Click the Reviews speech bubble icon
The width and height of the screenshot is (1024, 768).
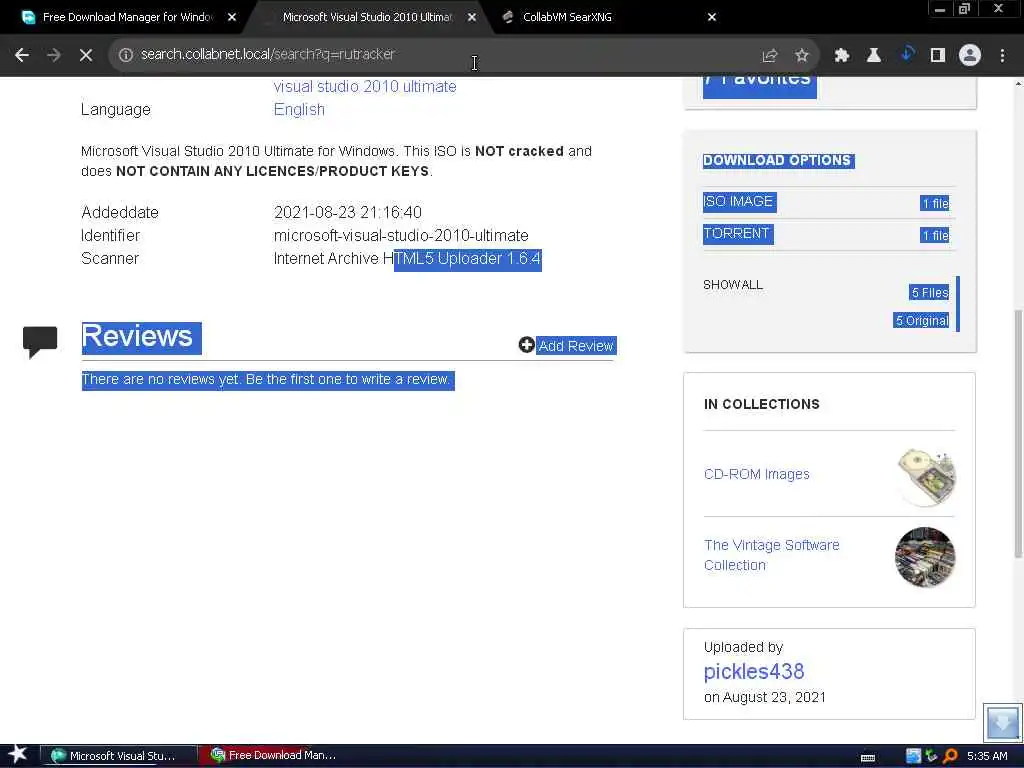point(40,341)
